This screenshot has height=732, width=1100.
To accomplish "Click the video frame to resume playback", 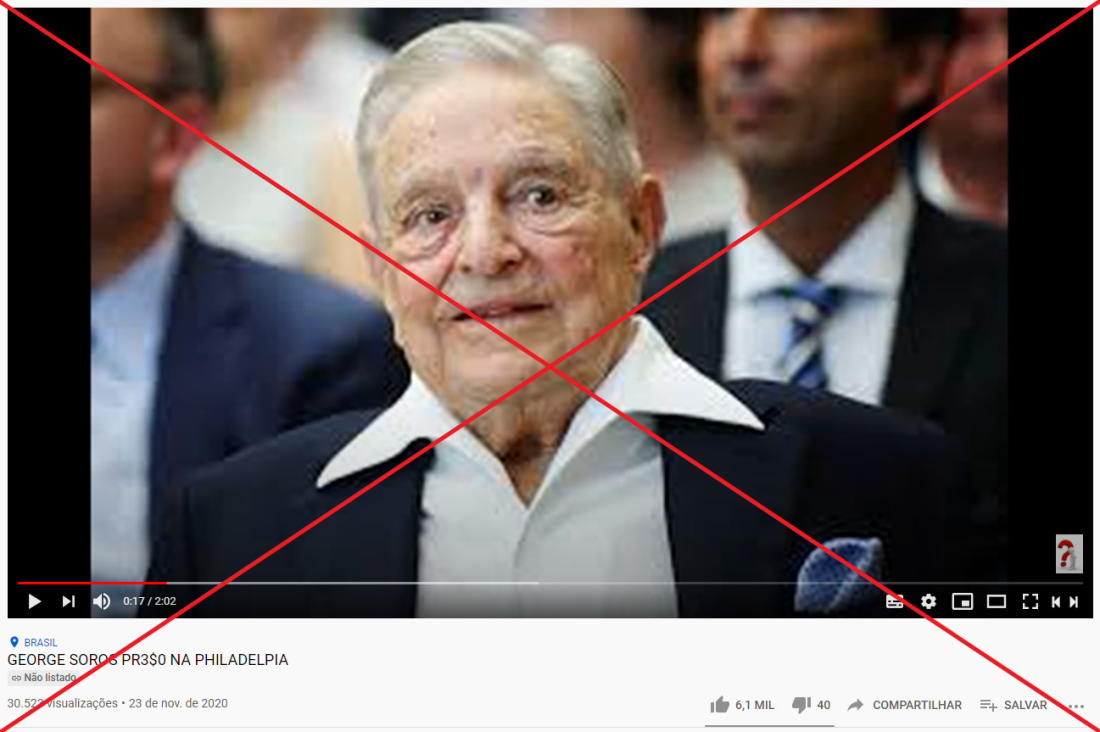I will (x=549, y=295).
